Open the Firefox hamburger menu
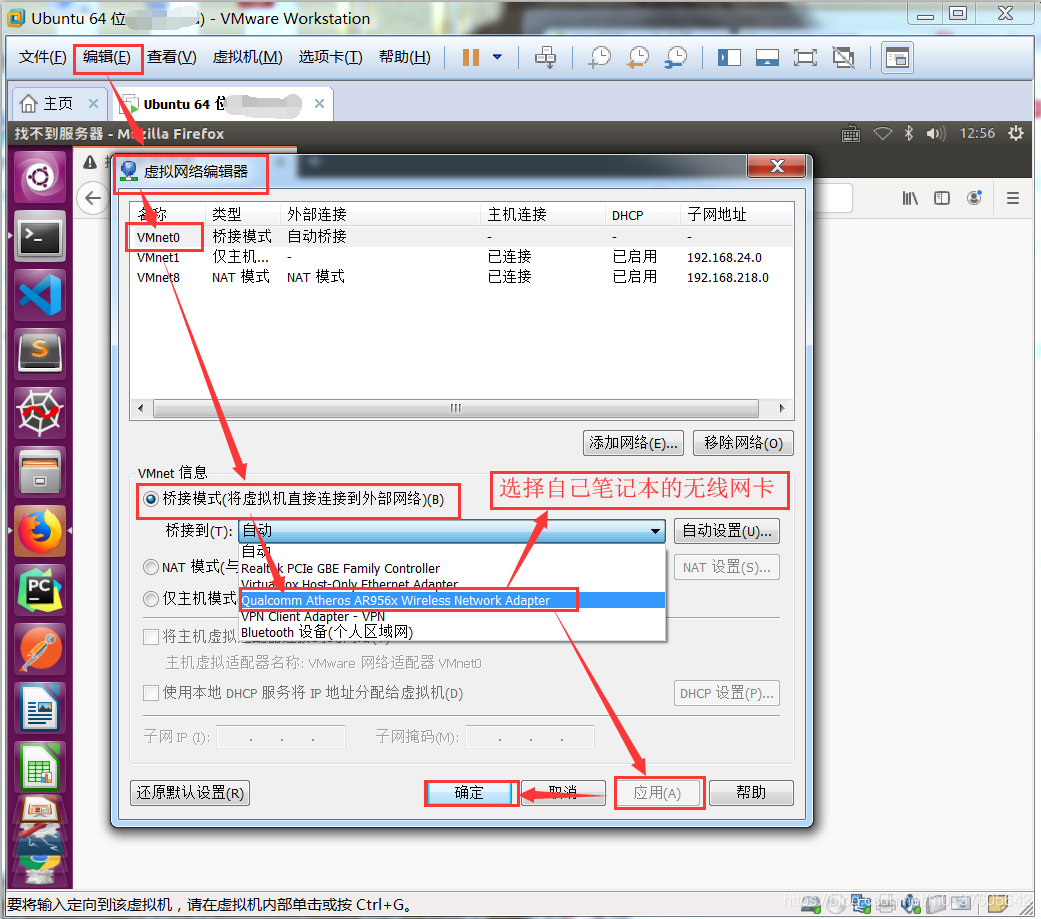The image size is (1041, 919). coord(1013,198)
